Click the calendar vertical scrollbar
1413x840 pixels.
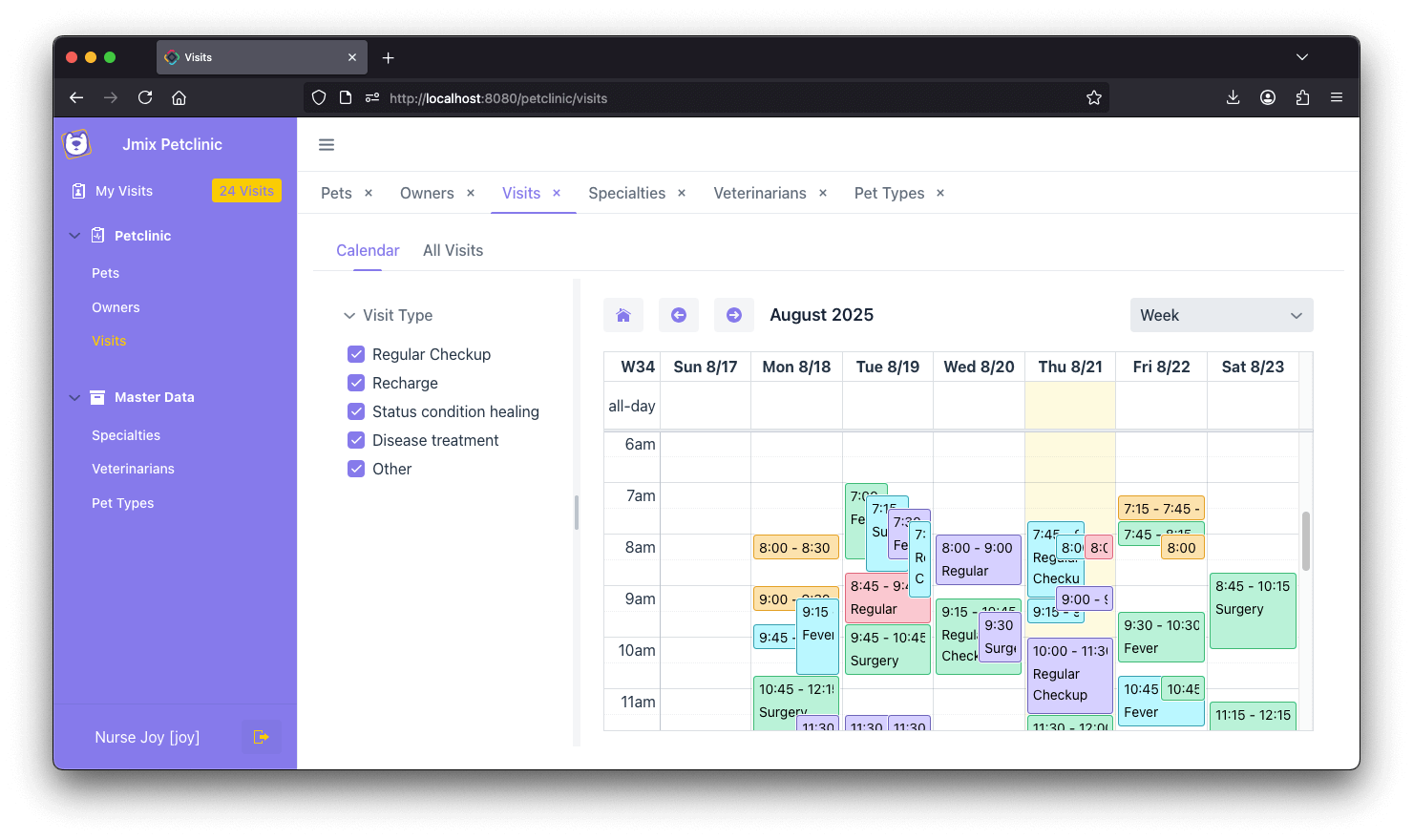coord(1305,541)
